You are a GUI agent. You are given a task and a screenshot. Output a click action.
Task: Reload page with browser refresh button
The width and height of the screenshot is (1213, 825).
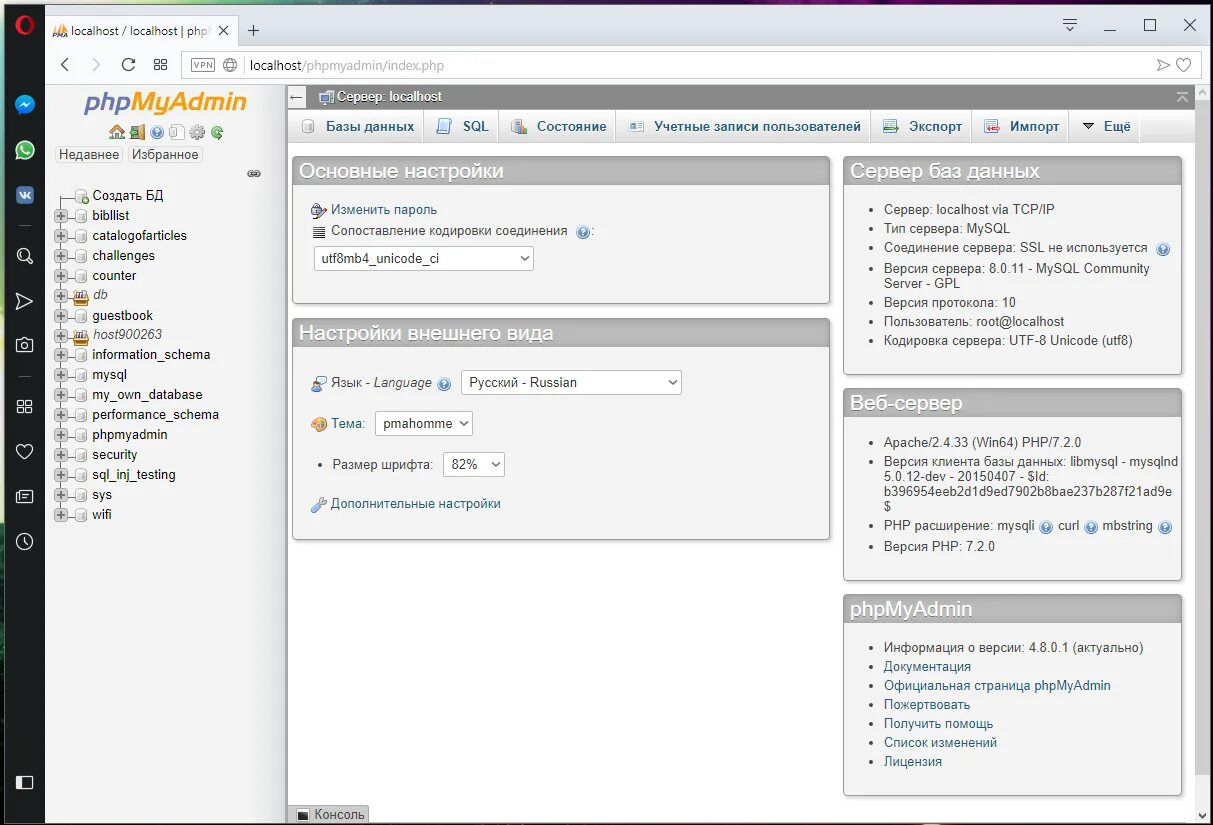pos(128,65)
